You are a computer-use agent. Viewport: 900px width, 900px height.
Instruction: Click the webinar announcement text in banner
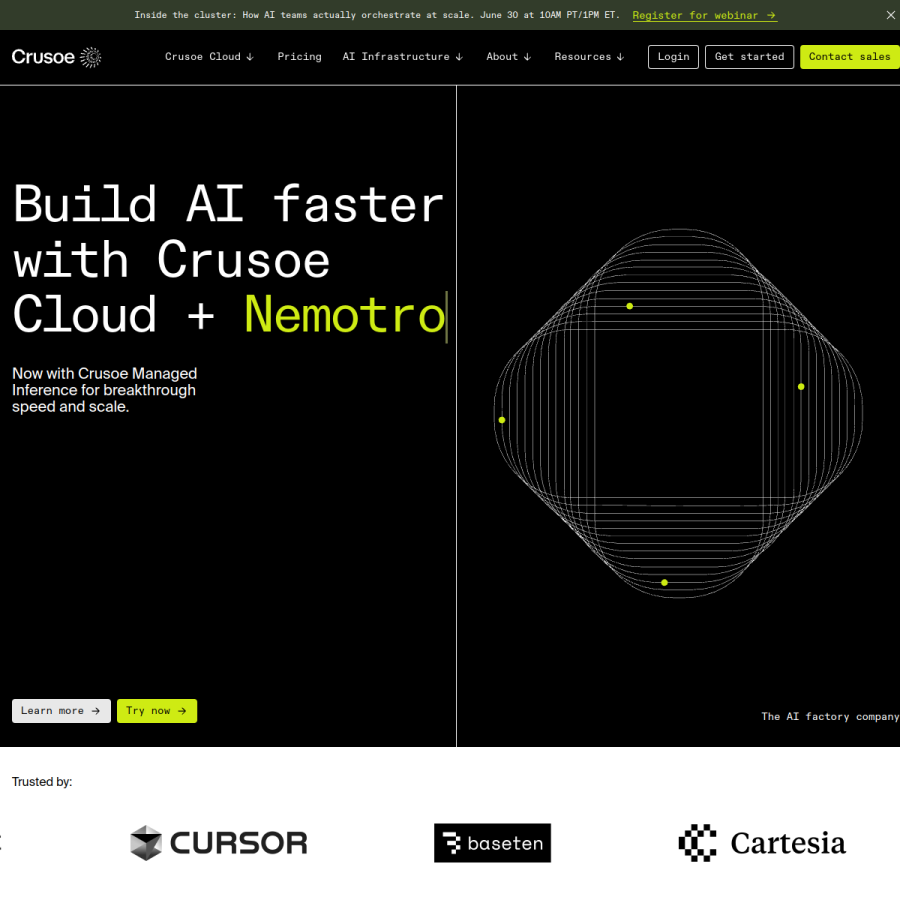click(377, 15)
